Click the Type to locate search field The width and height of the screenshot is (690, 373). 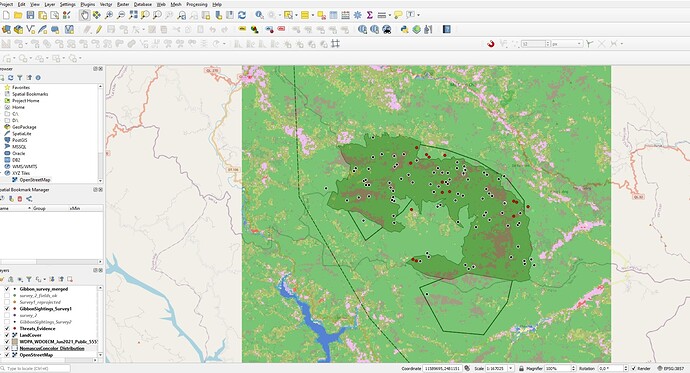(x=36, y=368)
